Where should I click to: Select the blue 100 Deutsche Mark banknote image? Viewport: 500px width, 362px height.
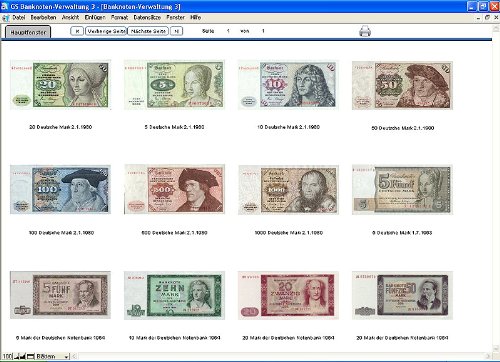coord(60,189)
